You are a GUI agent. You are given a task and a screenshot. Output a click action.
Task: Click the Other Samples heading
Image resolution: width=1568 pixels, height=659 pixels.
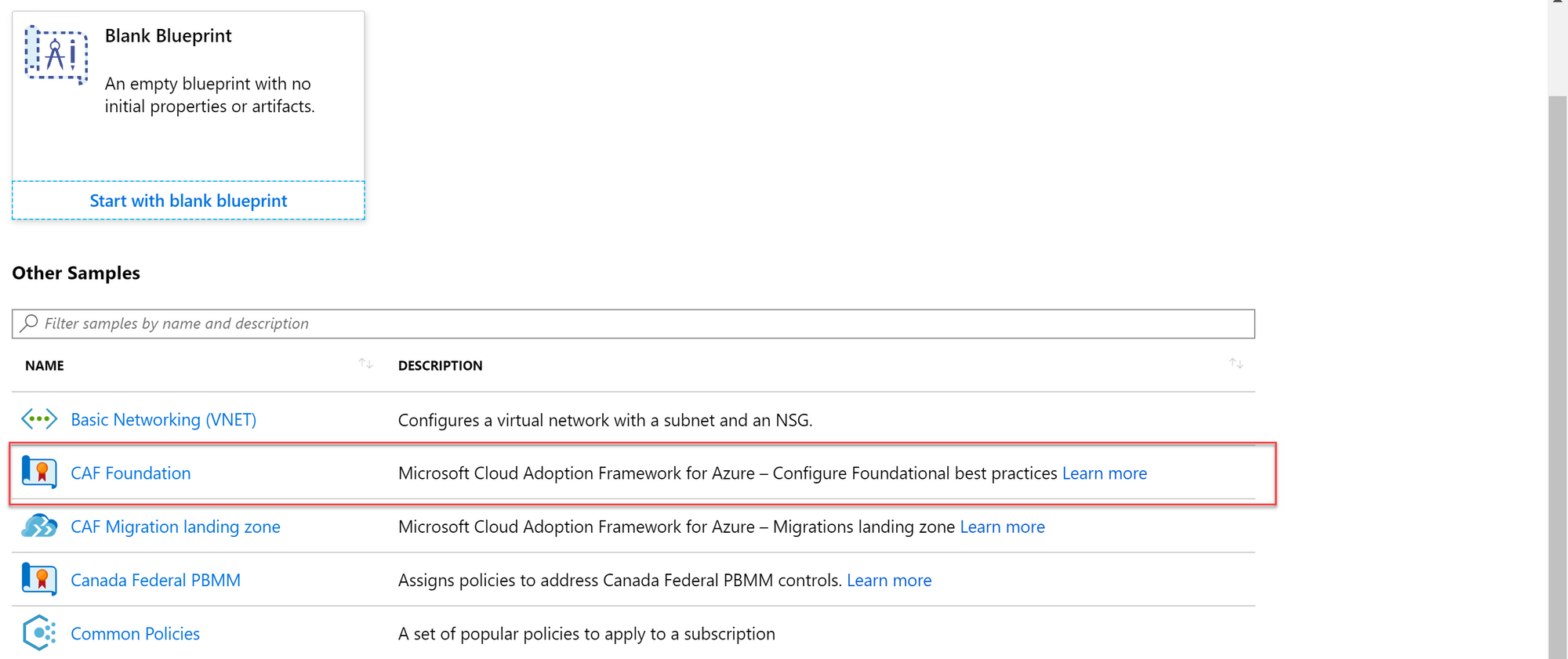76,273
